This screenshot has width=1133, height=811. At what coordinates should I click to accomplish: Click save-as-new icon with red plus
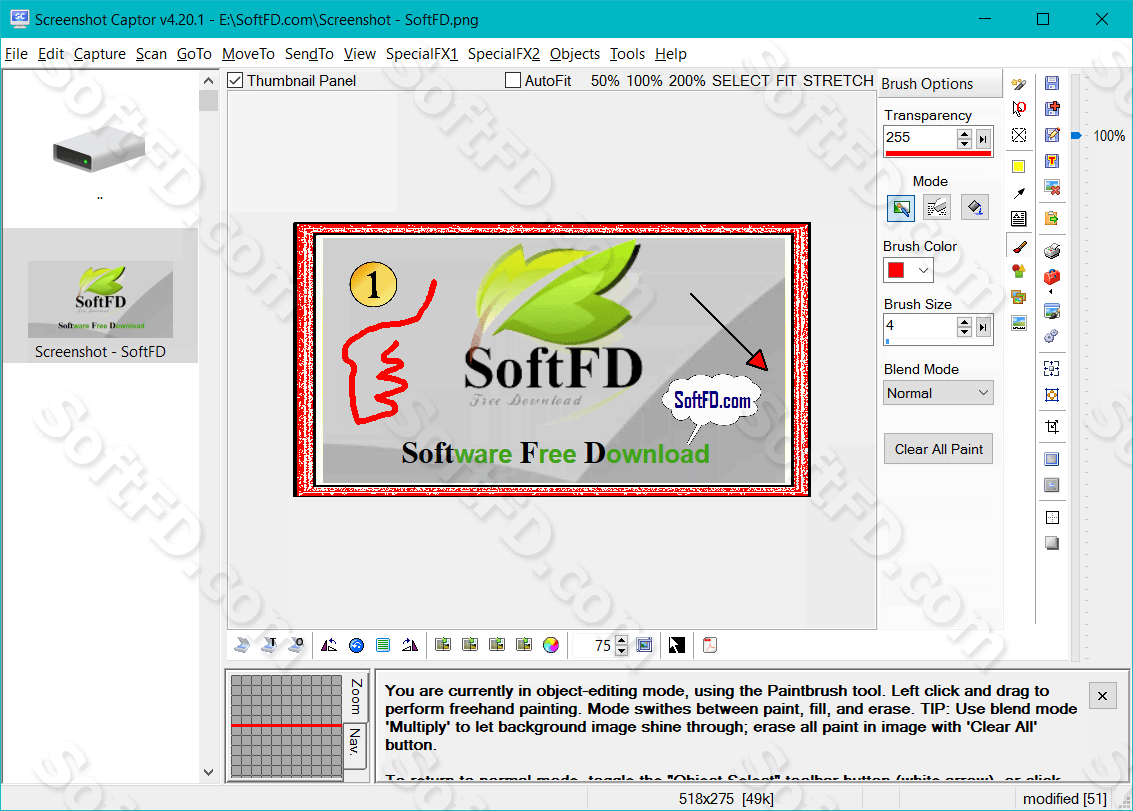[x=1052, y=108]
